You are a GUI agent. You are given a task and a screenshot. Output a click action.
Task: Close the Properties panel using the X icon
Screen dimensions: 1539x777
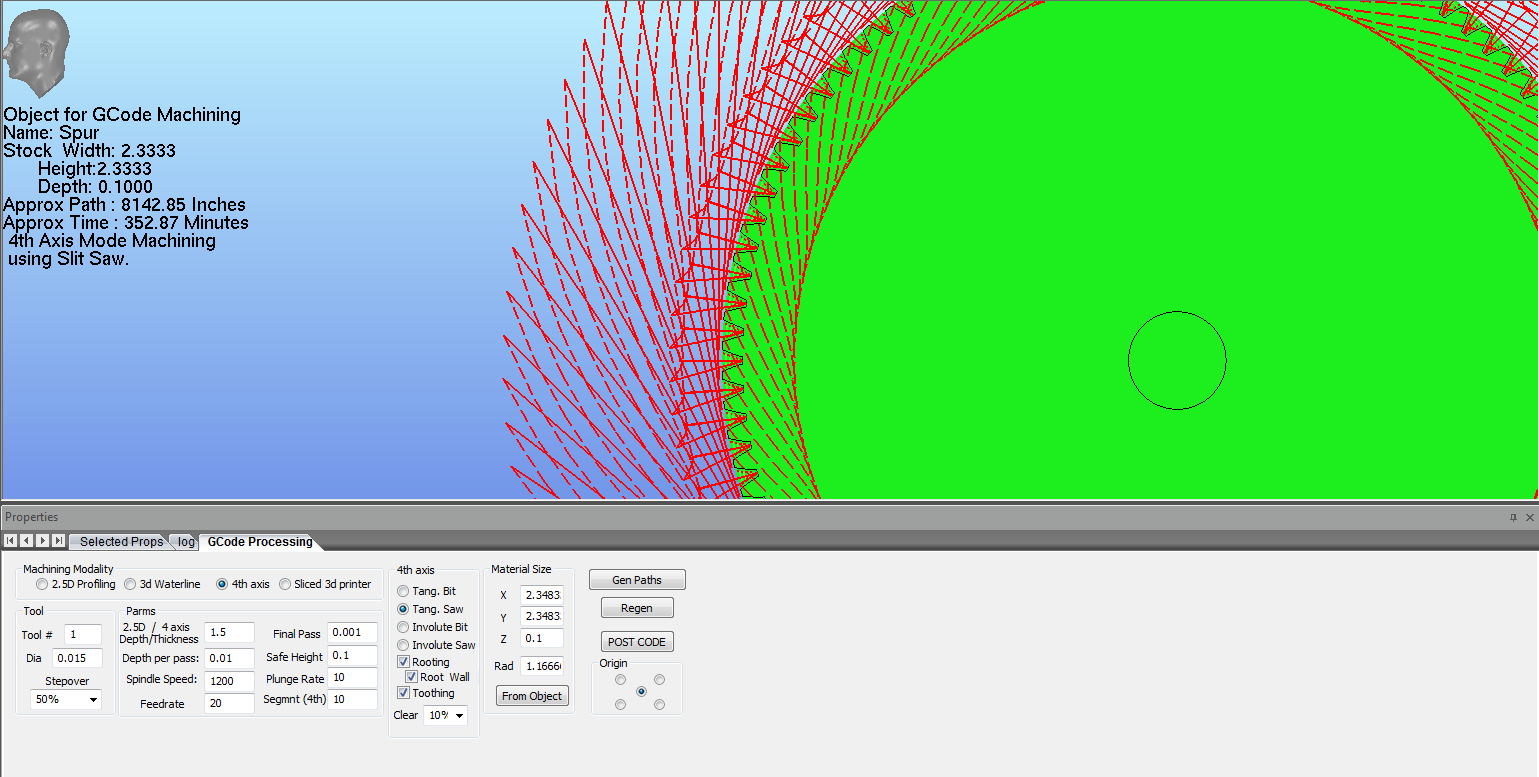(x=1529, y=517)
